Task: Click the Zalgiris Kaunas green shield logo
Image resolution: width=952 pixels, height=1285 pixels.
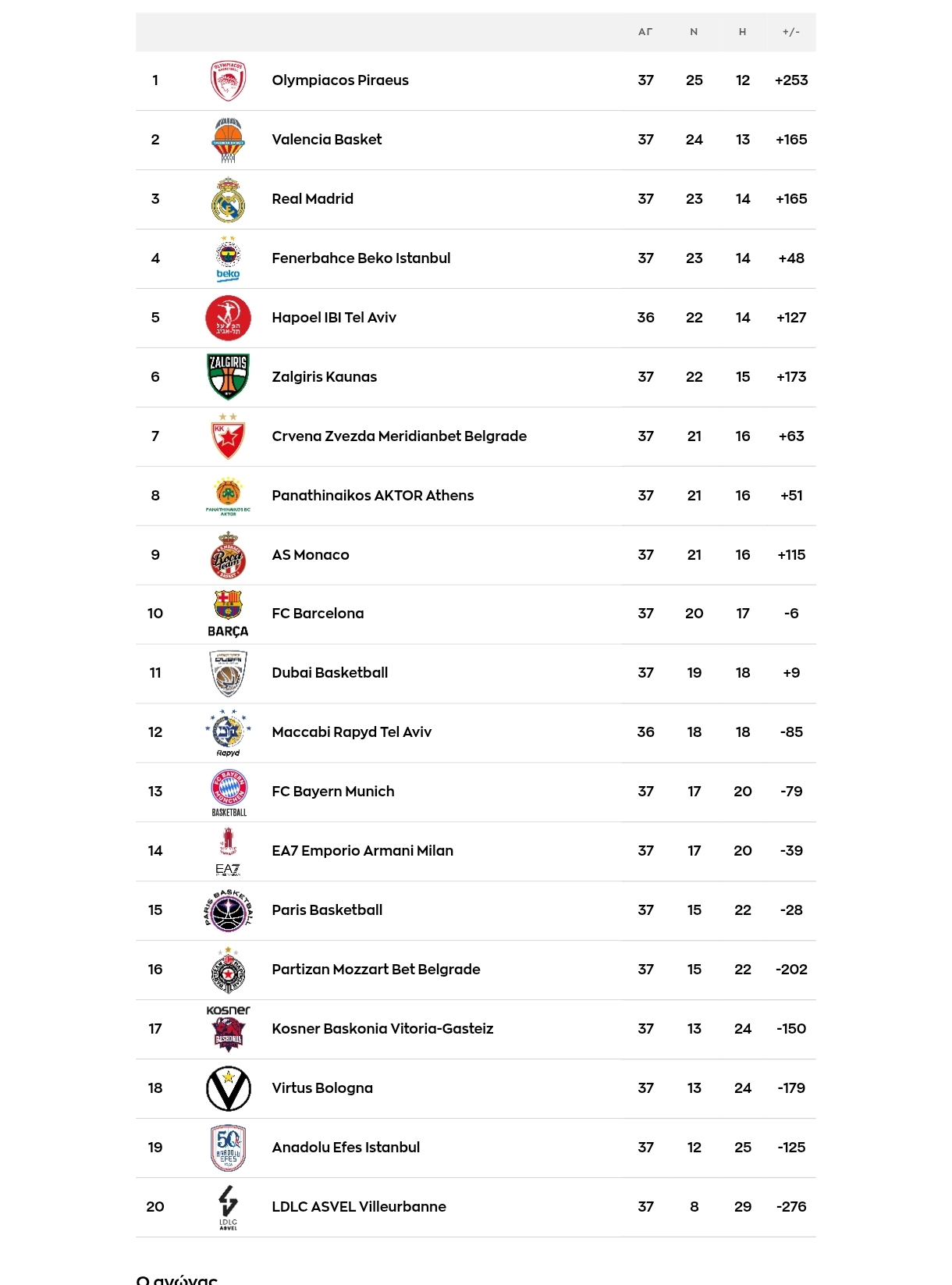Action: 228,376
